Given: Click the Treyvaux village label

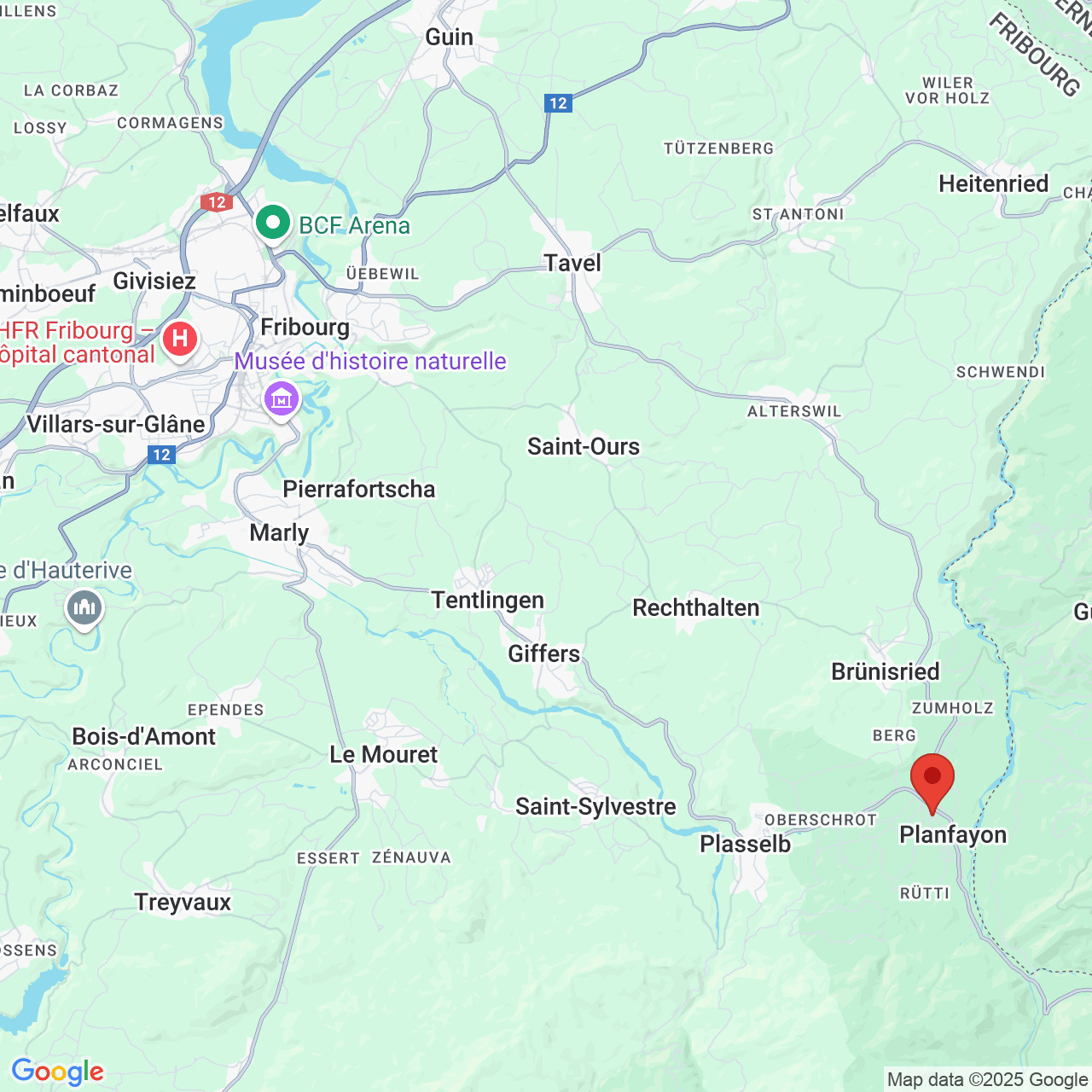Looking at the screenshot, I should pos(183,903).
